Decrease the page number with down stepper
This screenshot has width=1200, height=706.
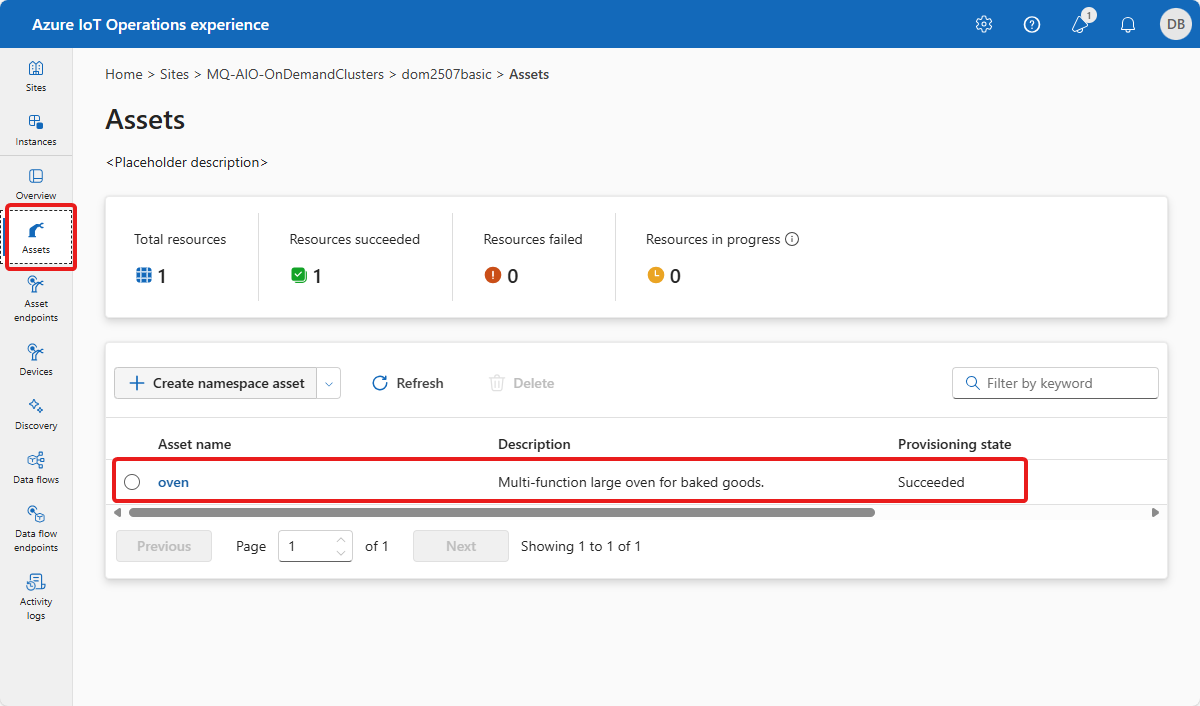341,553
